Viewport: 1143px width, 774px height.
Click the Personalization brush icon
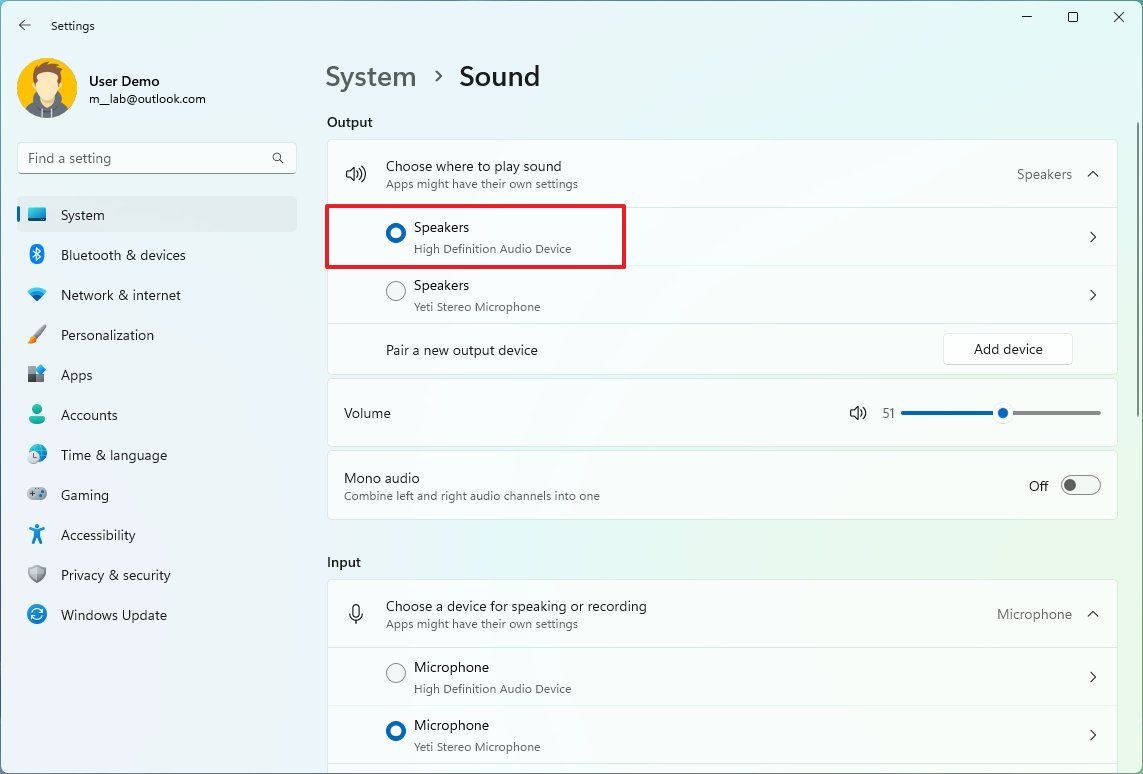[x=36, y=335]
